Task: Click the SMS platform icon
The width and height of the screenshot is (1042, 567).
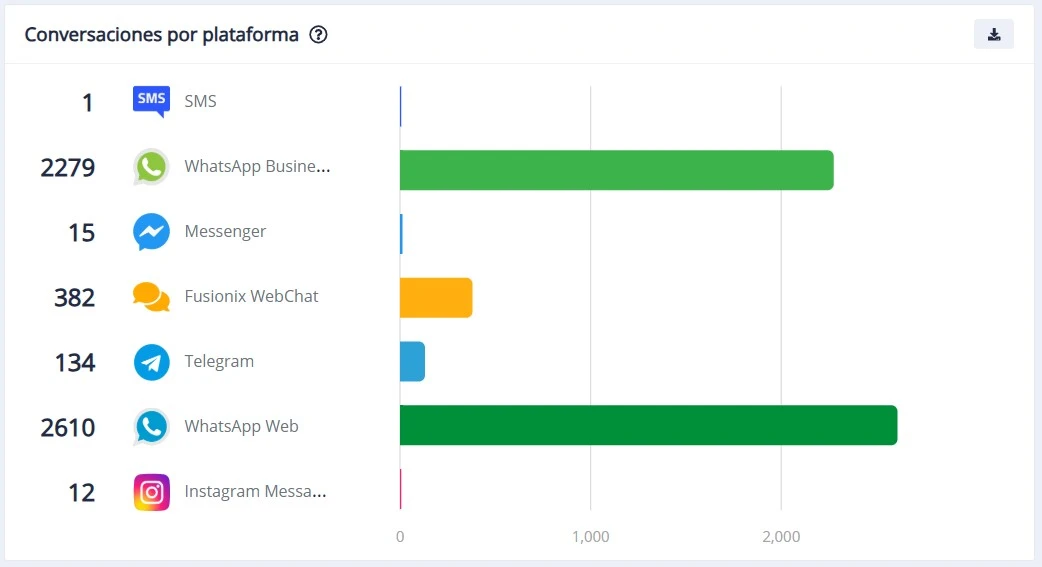Action: click(x=152, y=102)
